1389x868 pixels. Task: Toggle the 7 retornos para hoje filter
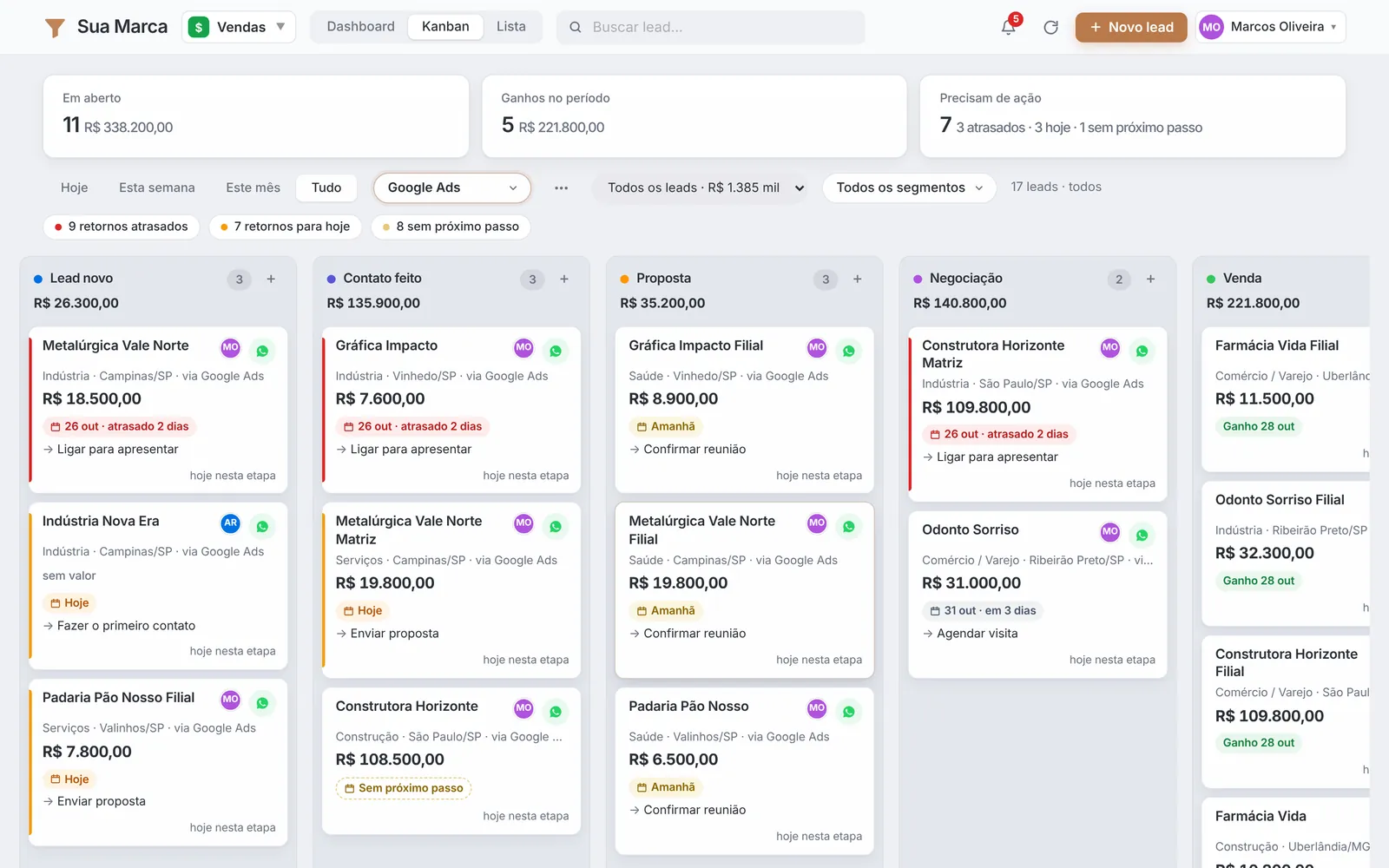(286, 227)
